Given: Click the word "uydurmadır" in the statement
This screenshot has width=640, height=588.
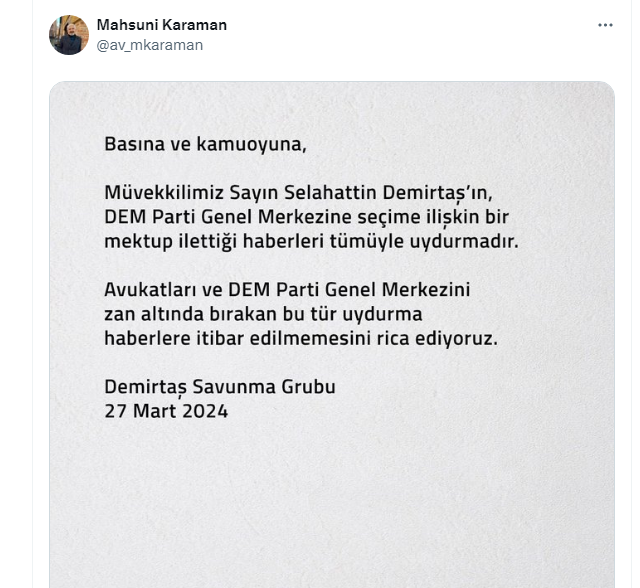Looking at the screenshot, I should pyautogui.click(x=470, y=241).
